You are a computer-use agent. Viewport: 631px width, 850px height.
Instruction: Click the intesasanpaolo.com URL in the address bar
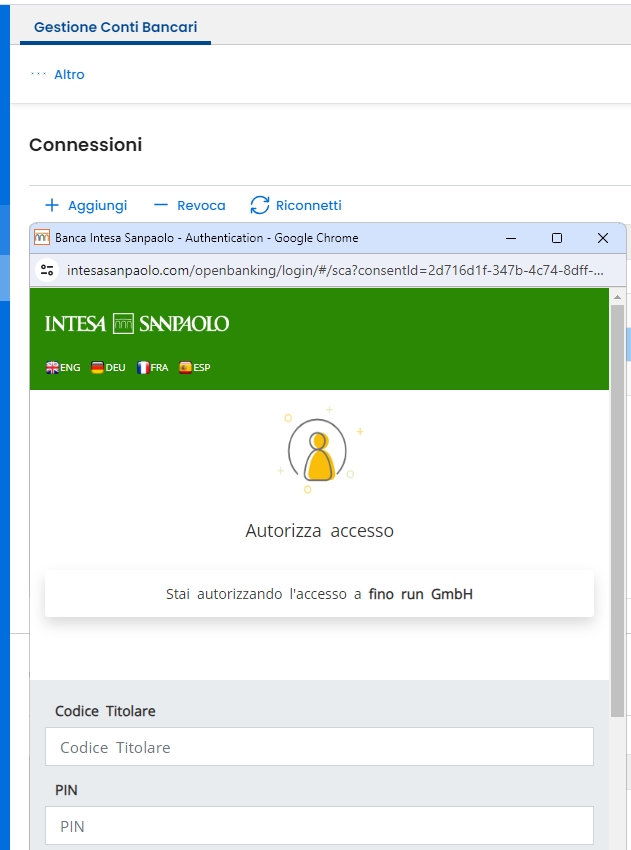335,270
